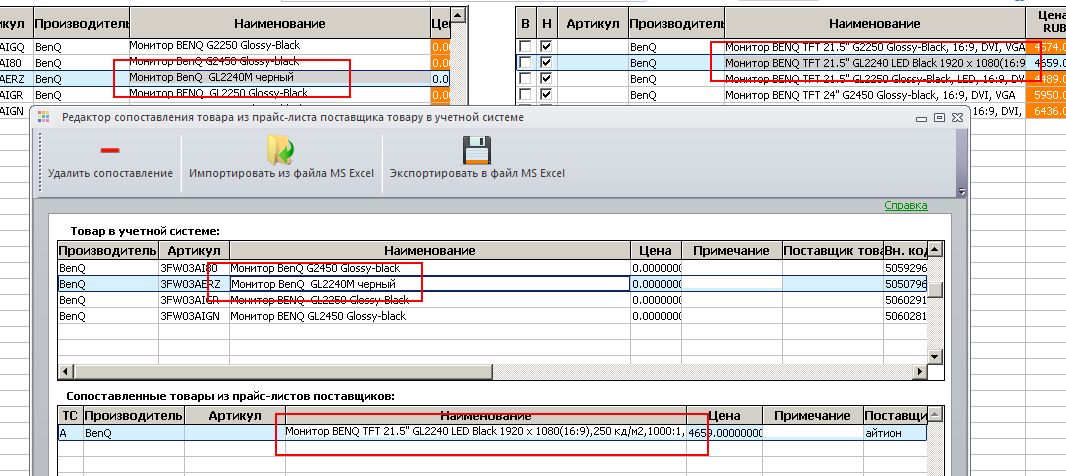Click the editor window's colorful title icon
This screenshot has width=1066, height=476.
click(x=44, y=117)
